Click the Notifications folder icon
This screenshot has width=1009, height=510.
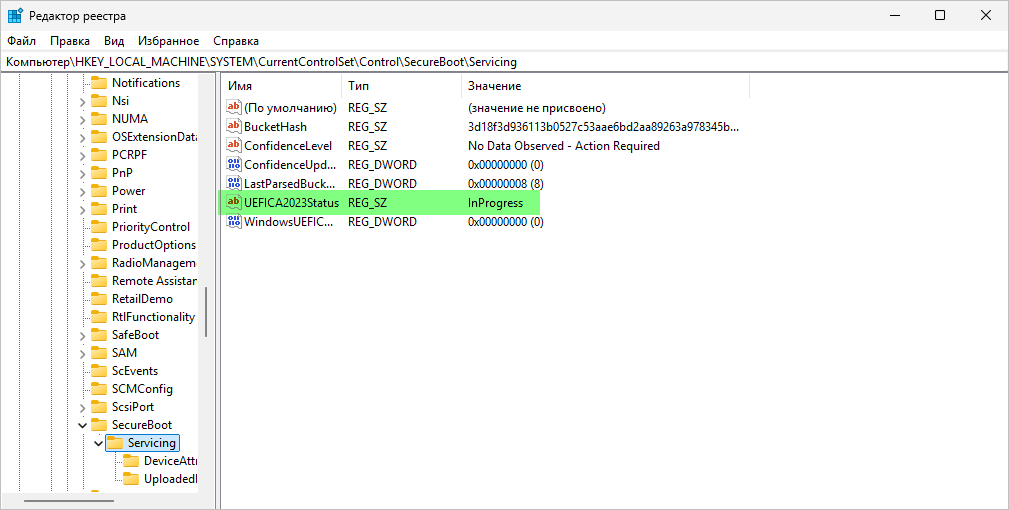pyautogui.click(x=99, y=83)
